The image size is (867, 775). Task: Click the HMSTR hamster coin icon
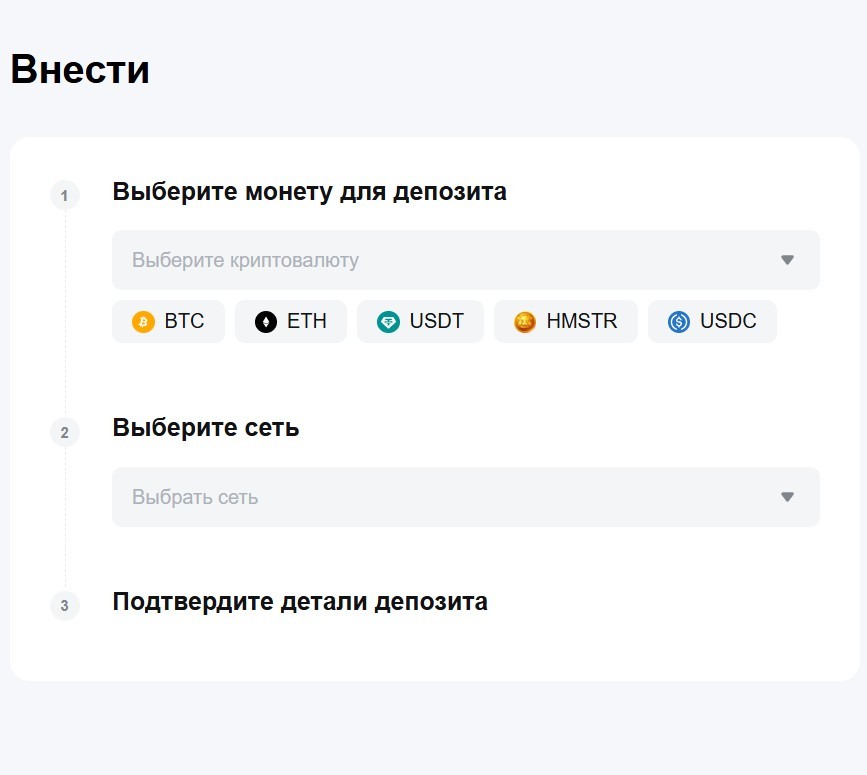pos(522,321)
